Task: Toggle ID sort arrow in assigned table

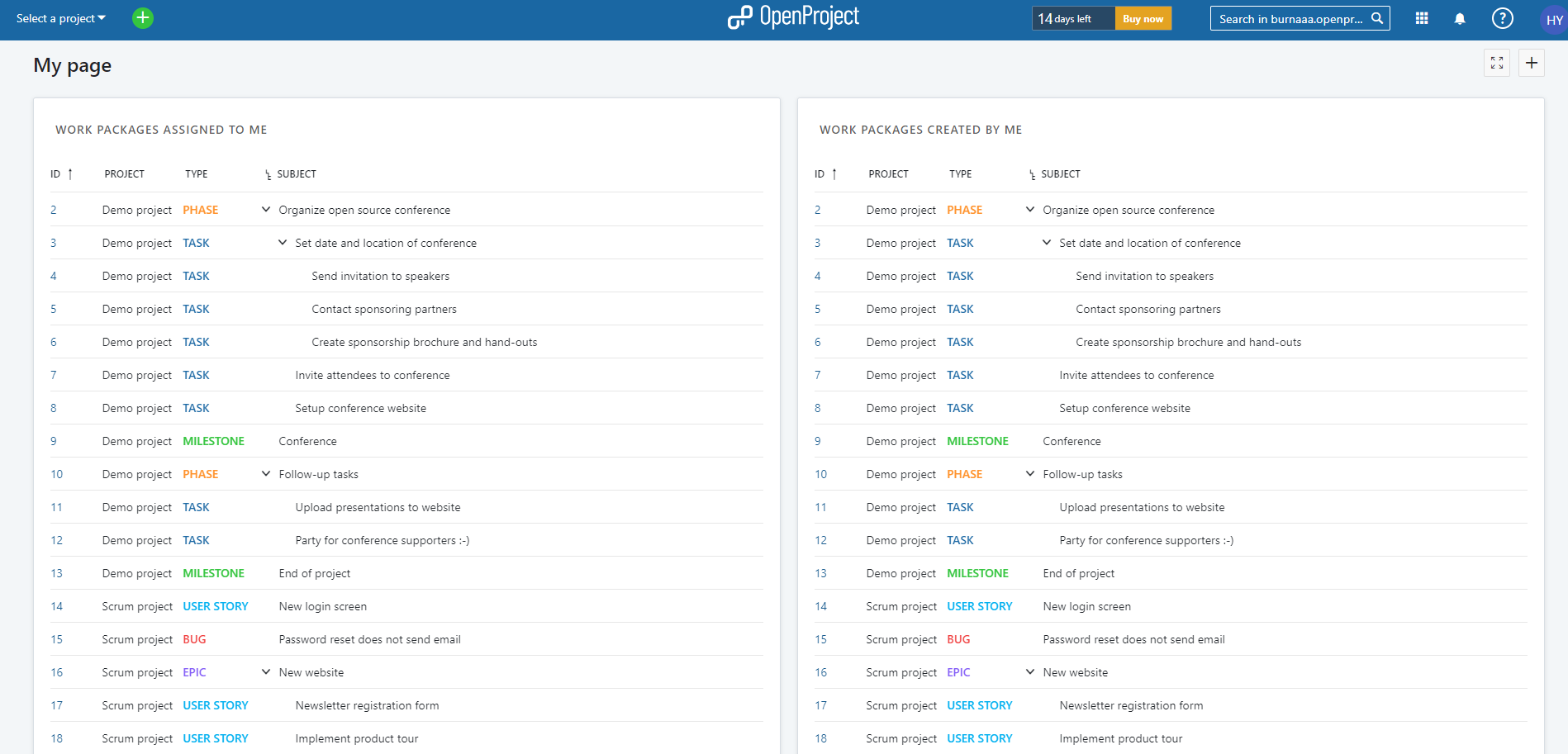Action: pyautogui.click(x=70, y=173)
